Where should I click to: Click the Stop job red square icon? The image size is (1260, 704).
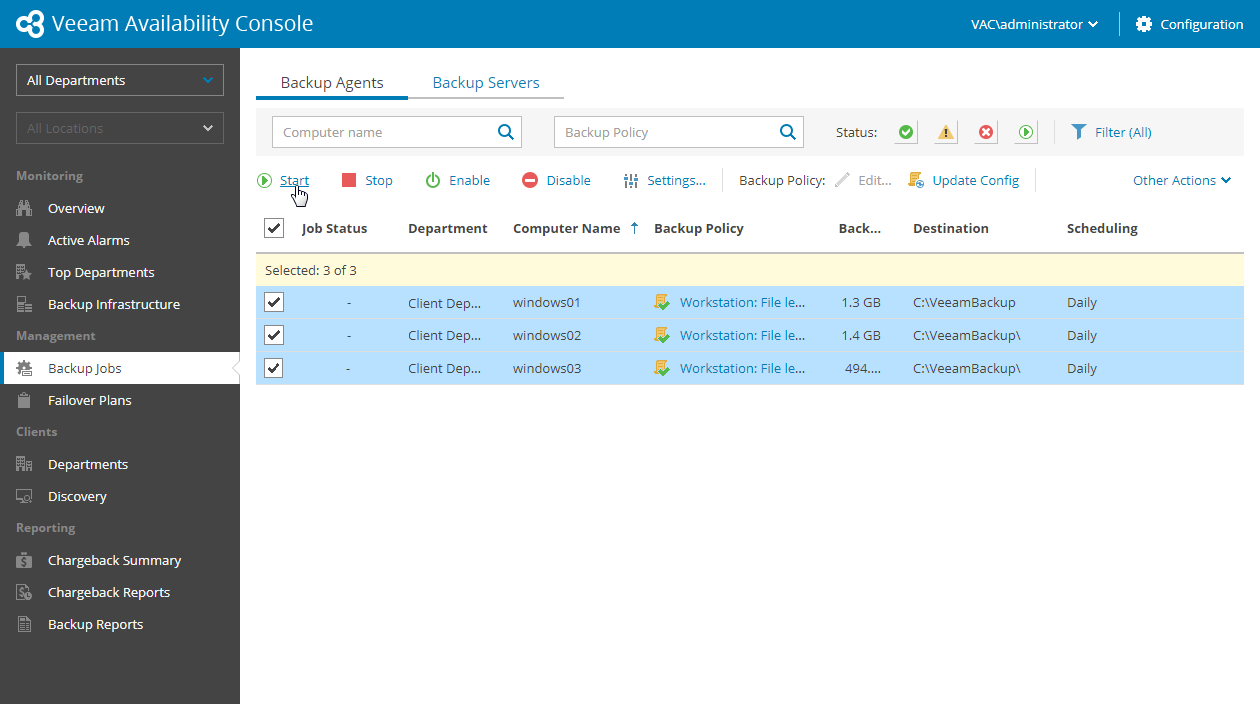349,181
